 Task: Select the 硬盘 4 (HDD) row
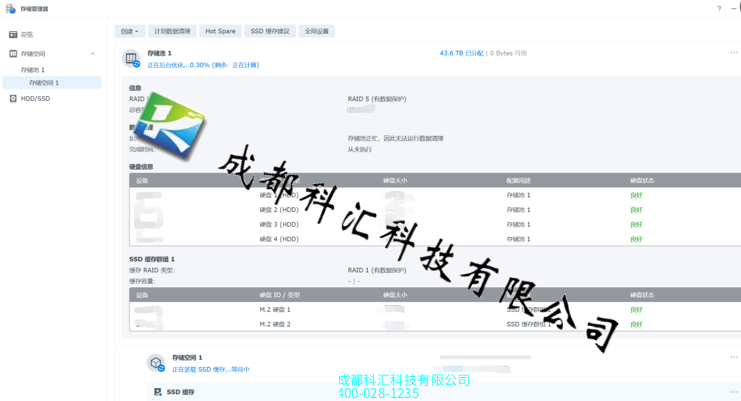click(x=435, y=239)
